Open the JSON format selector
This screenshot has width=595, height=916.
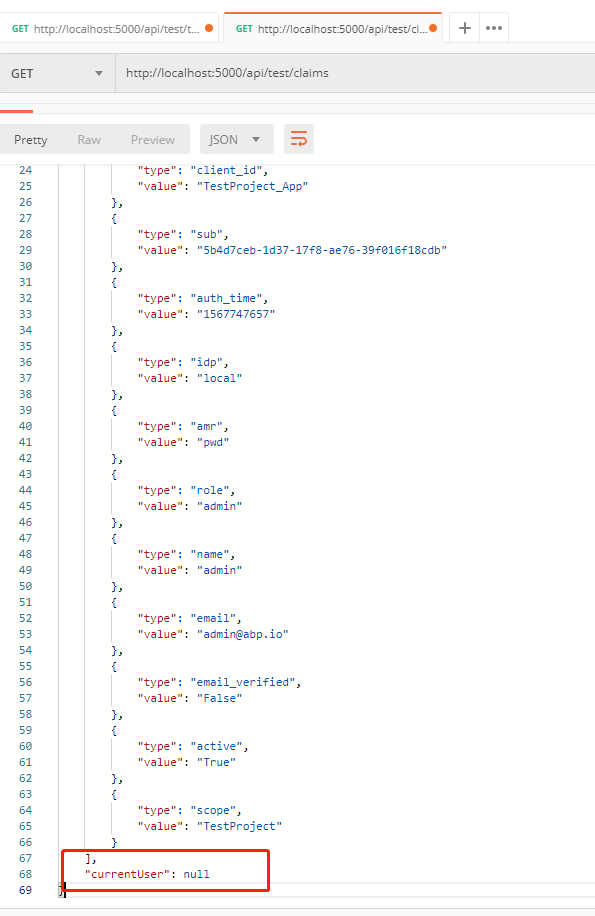pos(236,139)
